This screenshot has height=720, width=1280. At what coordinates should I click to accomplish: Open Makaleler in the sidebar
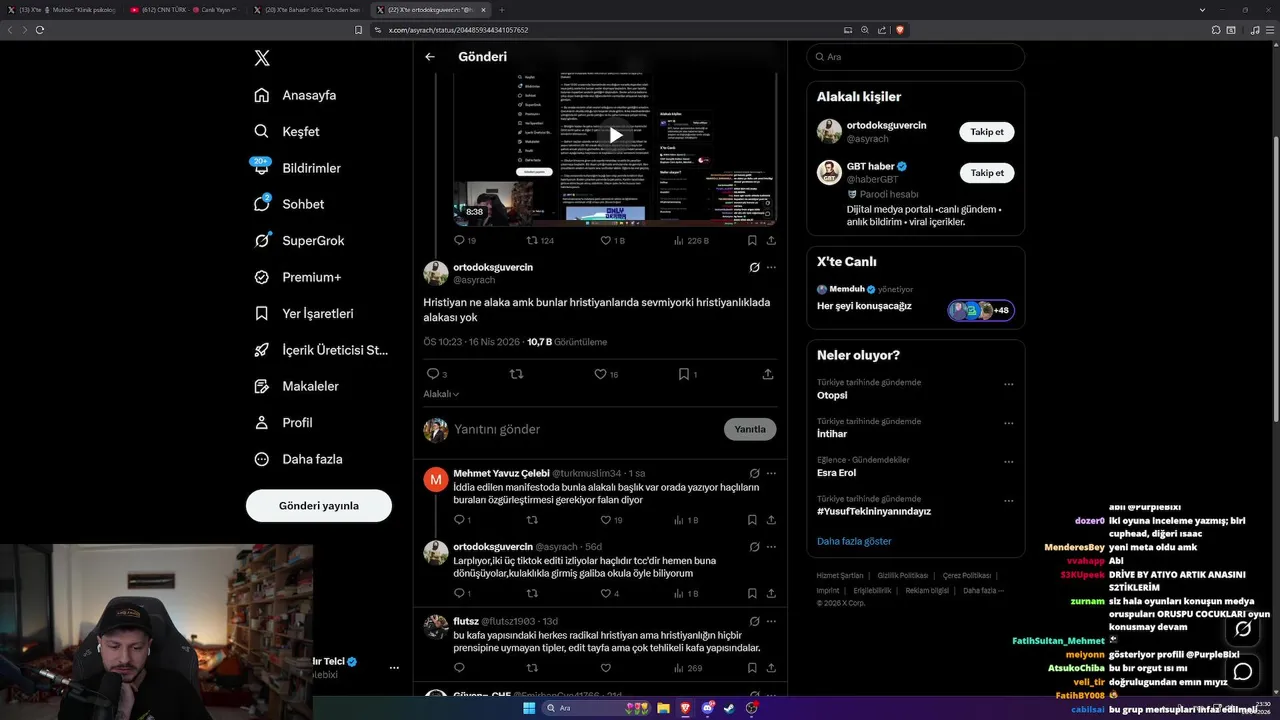(296, 386)
